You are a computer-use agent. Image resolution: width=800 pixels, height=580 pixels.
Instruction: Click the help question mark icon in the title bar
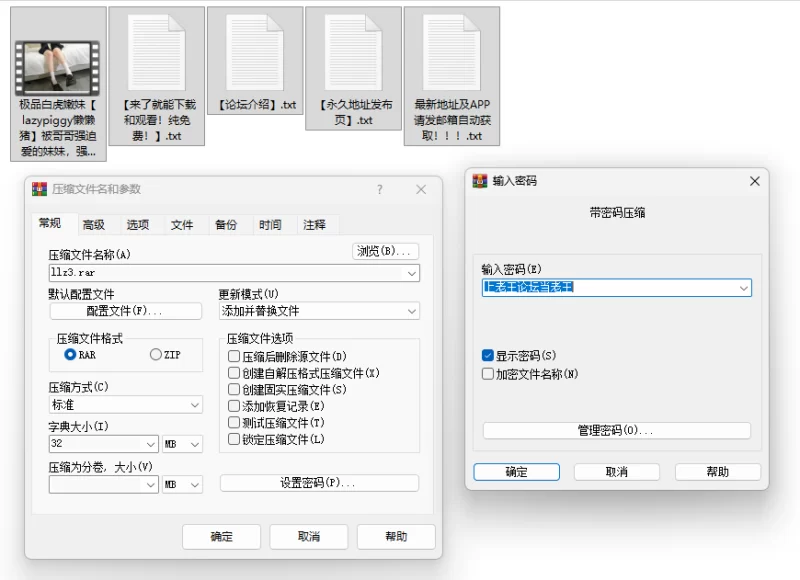click(x=378, y=188)
